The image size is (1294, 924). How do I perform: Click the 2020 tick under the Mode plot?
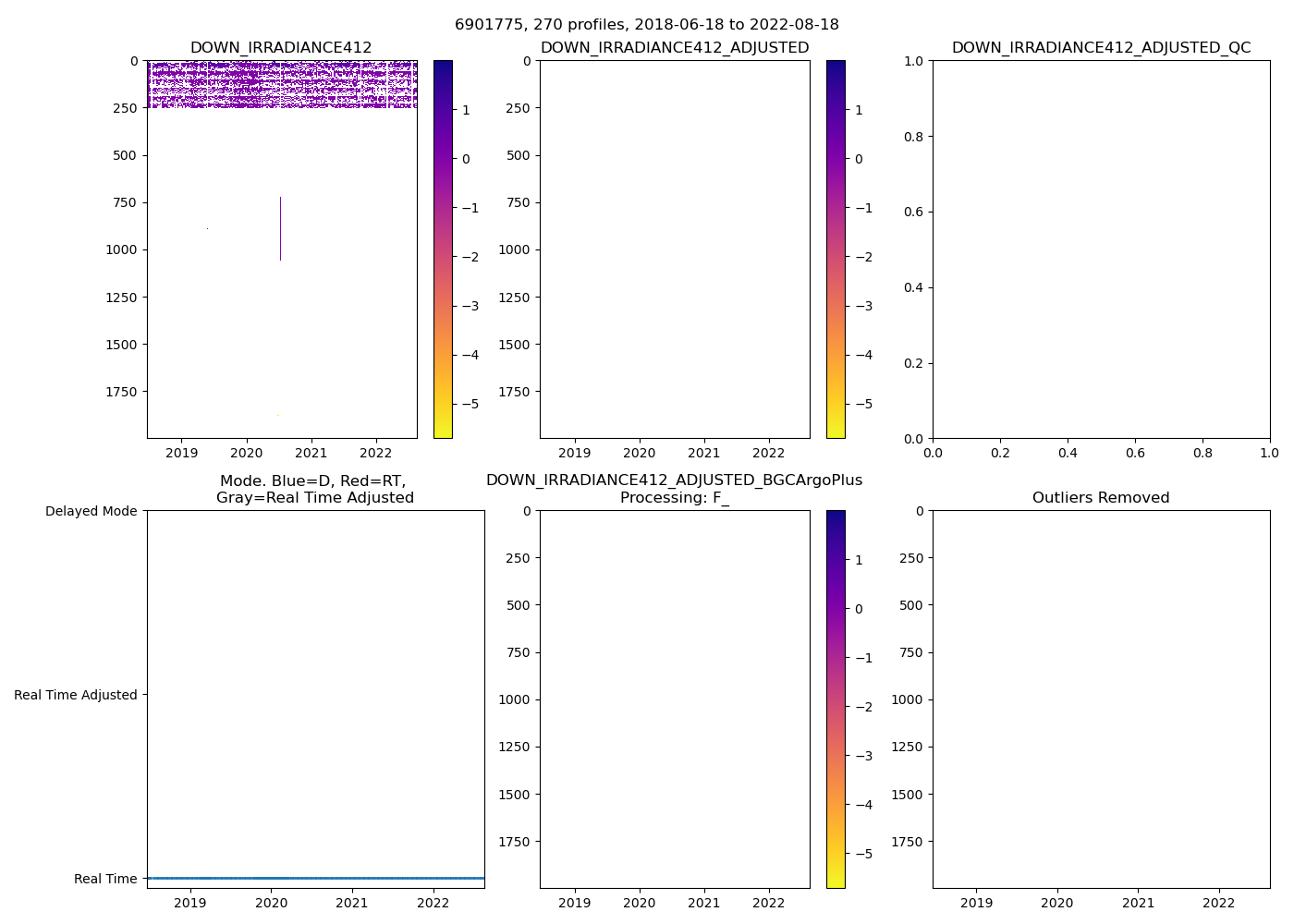[271, 903]
